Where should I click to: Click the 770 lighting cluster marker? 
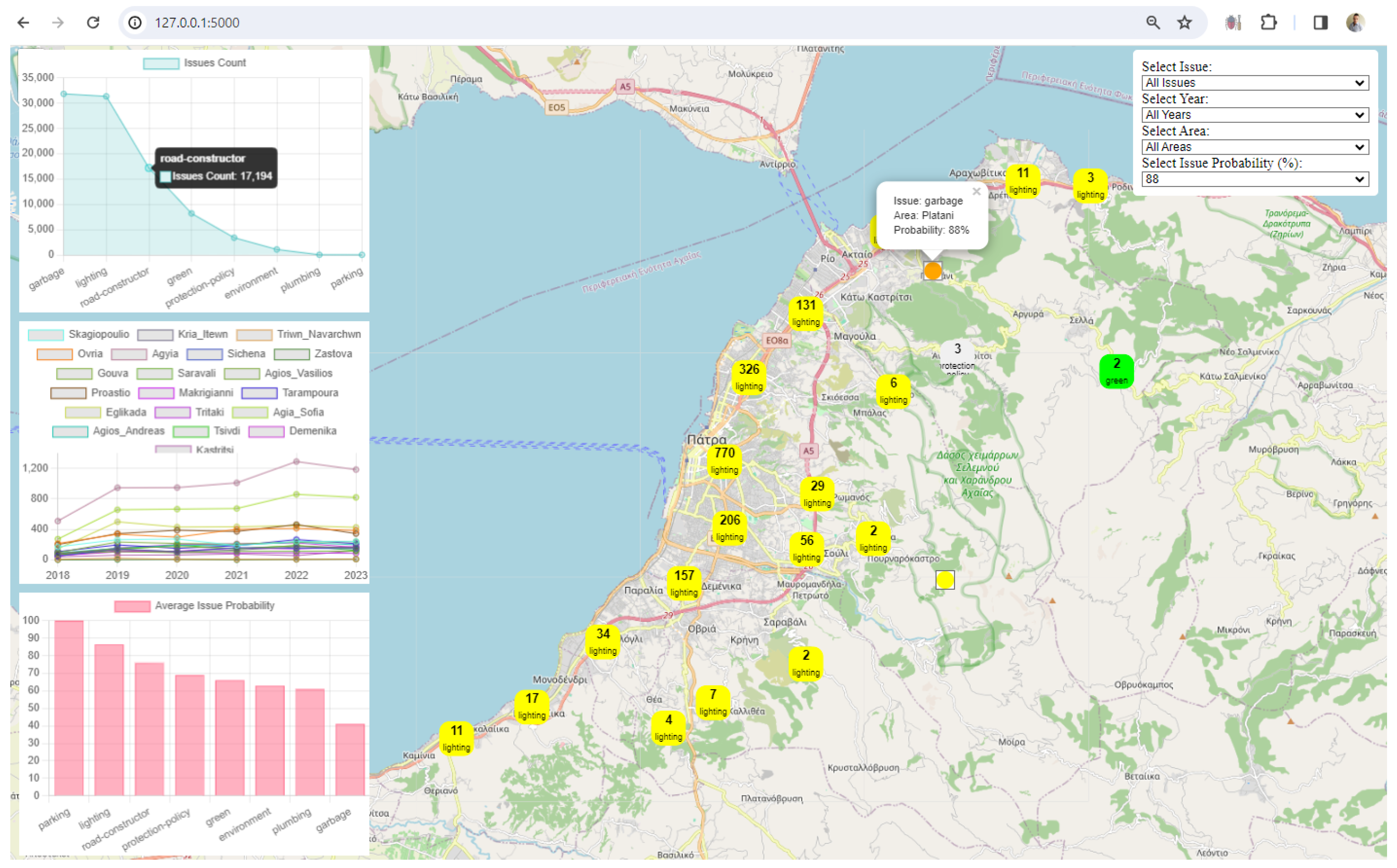[x=724, y=460]
